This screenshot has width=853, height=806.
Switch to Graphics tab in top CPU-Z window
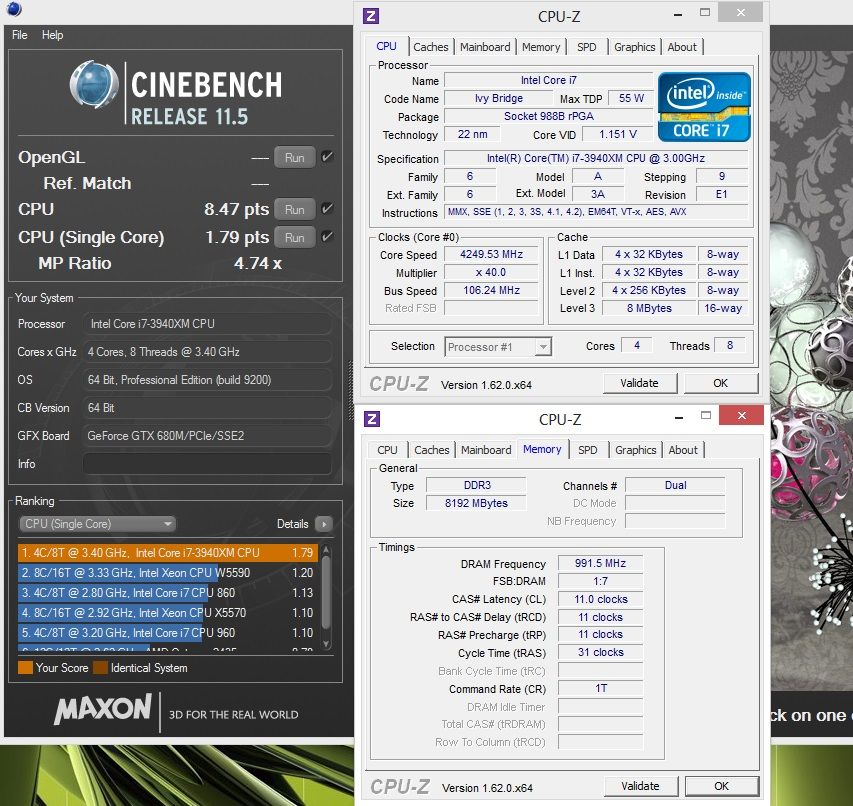click(x=634, y=47)
